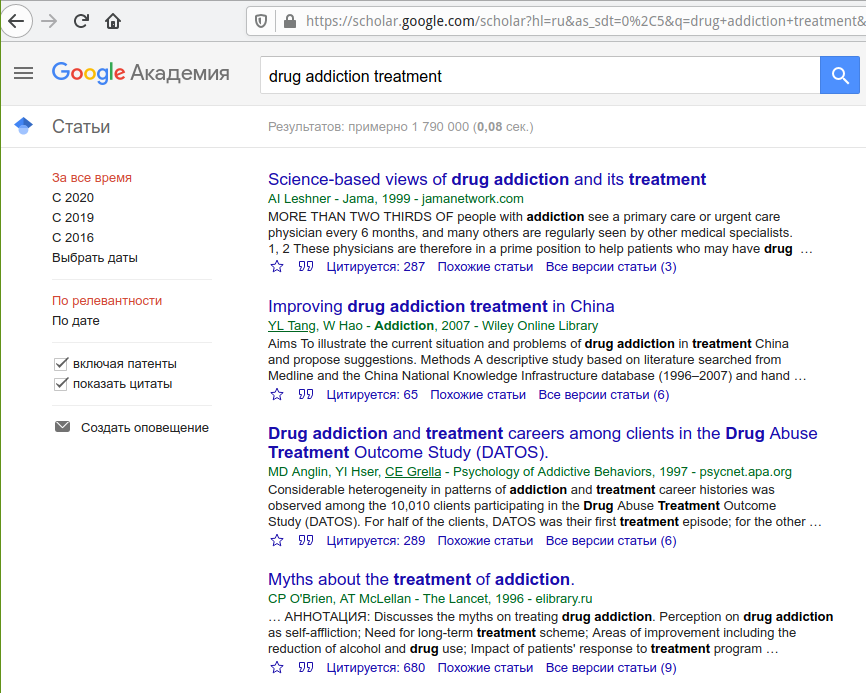Select the 'За все время' time filter

[x=92, y=178]
